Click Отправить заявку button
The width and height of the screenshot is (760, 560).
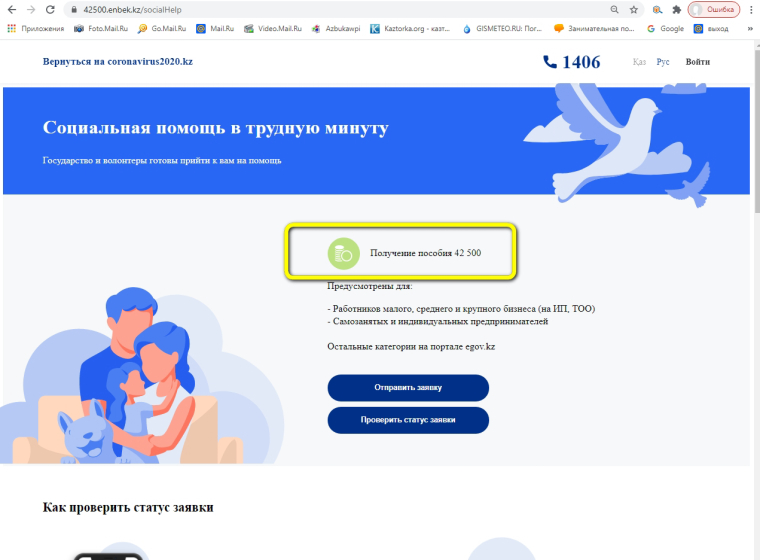coord(408,387)
